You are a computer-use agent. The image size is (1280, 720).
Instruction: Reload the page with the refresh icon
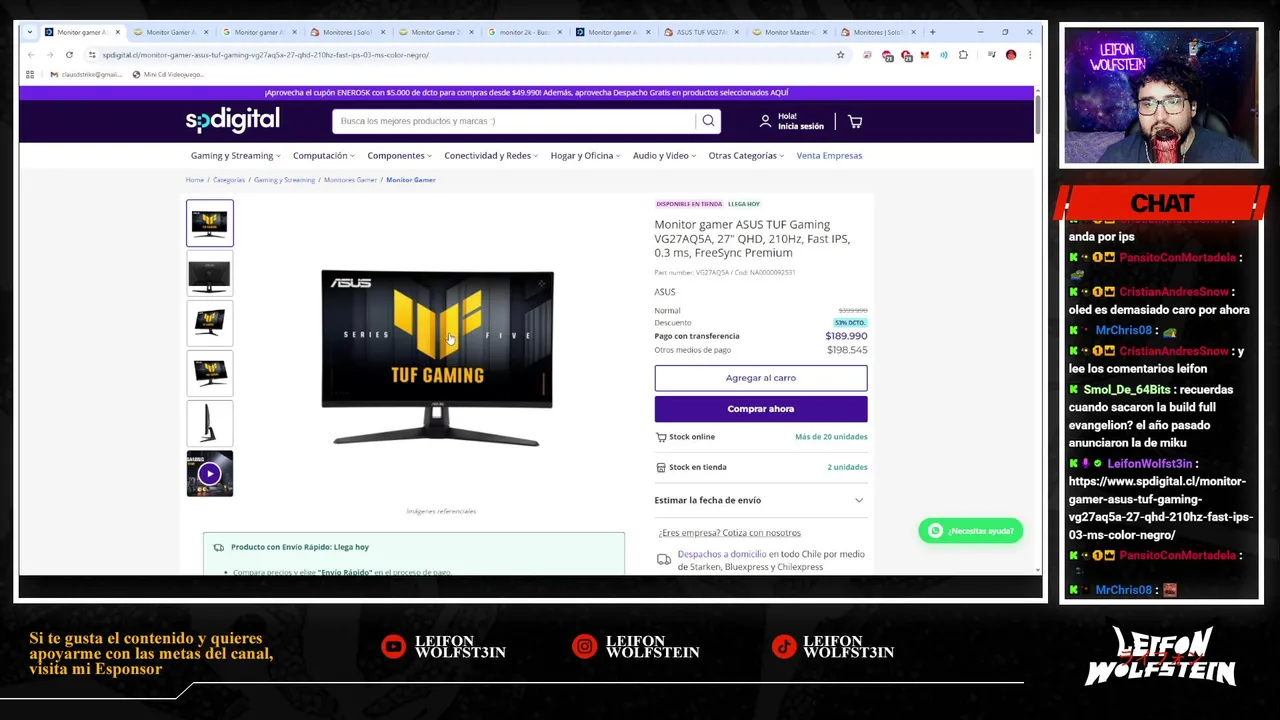coord(69,55)
